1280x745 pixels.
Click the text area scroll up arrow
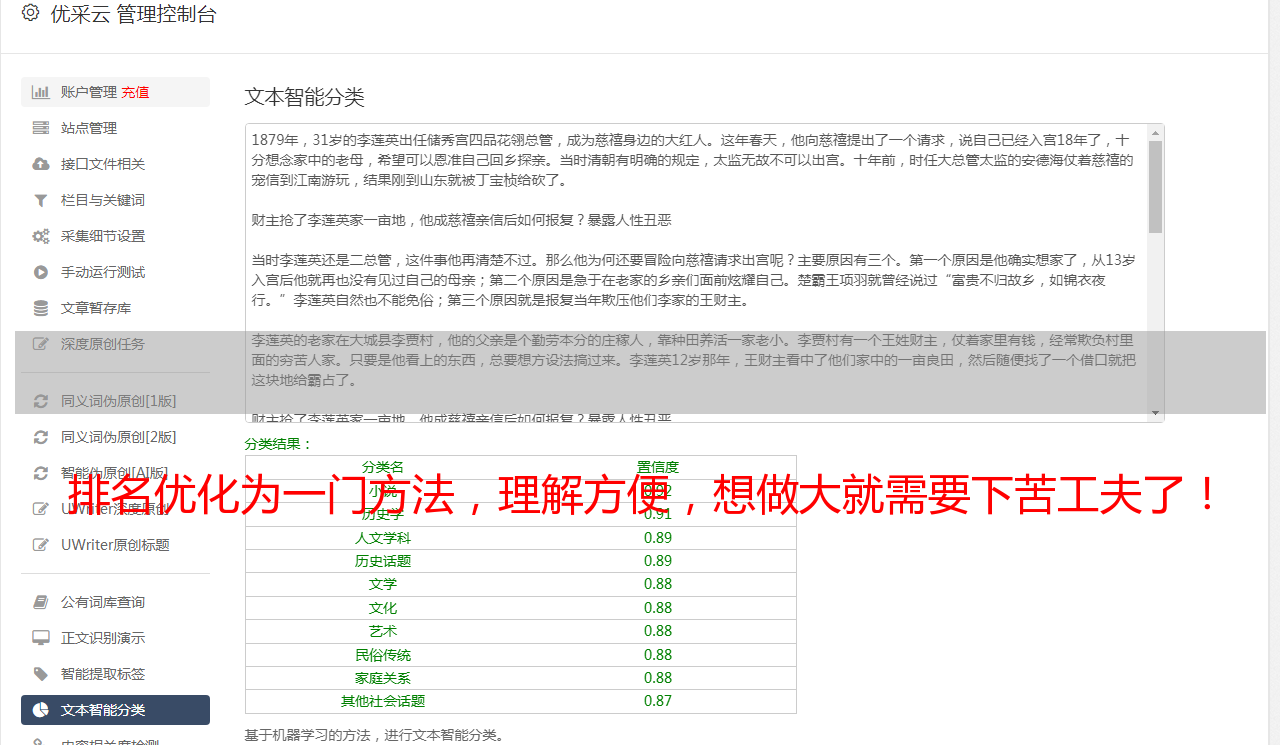pyautogui.click(x=1155, y=132)
